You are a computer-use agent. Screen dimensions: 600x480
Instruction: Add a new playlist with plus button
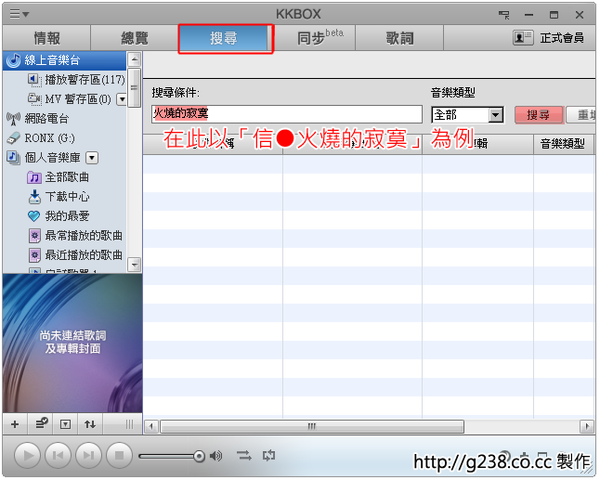point(15,424)
